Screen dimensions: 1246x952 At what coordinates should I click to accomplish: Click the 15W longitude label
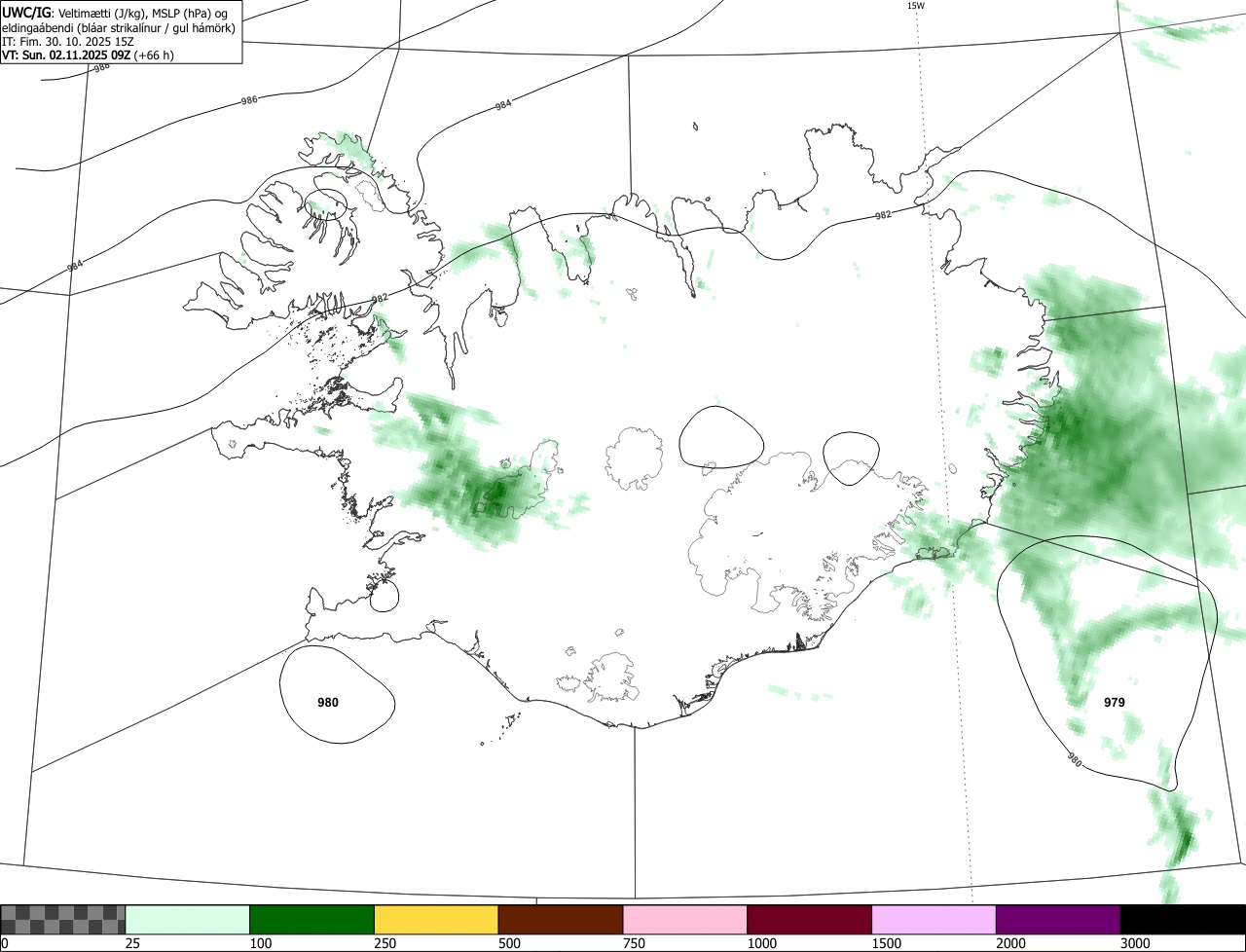pyautogui.click(x=915, y=6)
